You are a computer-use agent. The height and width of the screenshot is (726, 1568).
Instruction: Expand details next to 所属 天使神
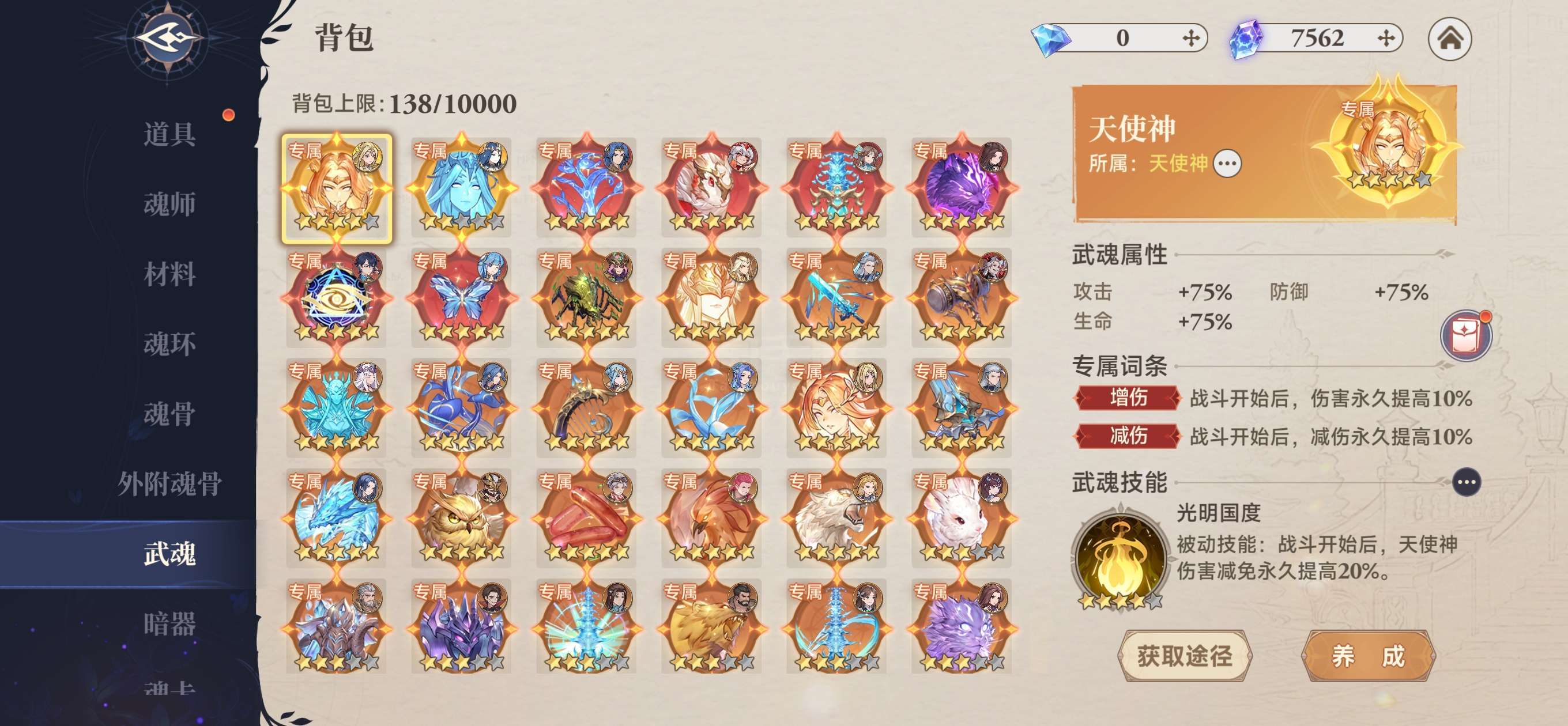click(1227, 163)
